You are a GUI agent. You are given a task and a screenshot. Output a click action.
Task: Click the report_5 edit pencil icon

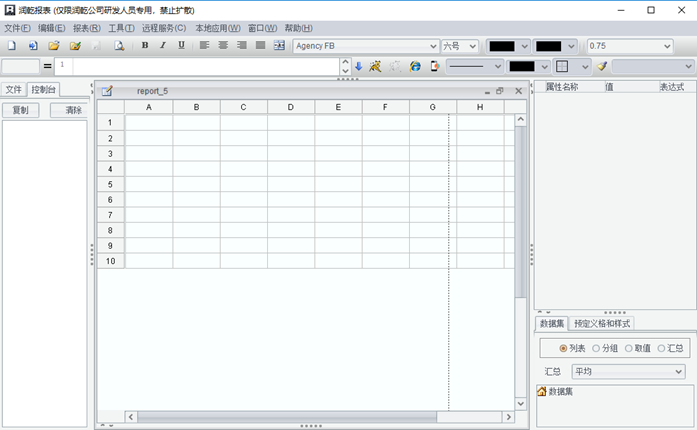click(x=107, y=91)
